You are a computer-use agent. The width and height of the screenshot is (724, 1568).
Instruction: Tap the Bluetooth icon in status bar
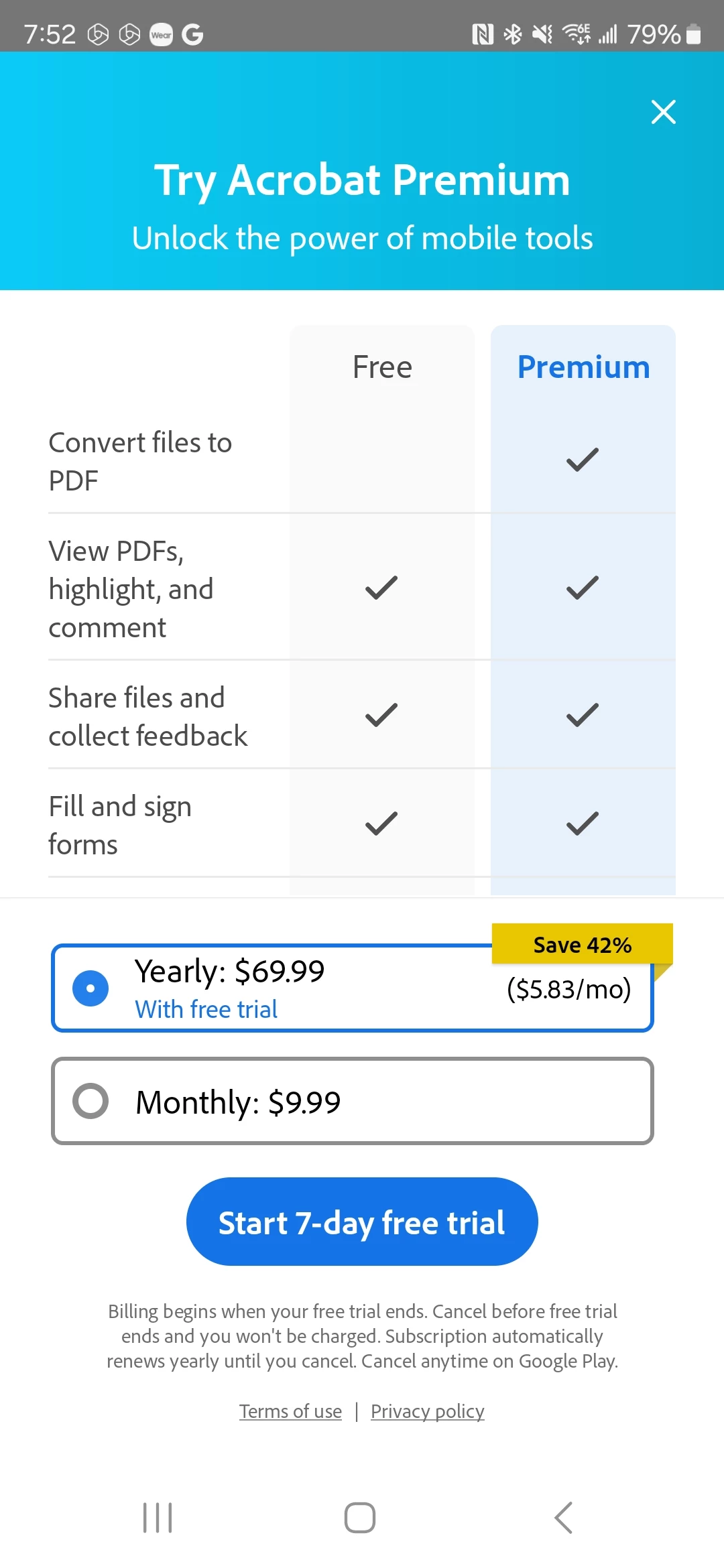click(513, 34)
